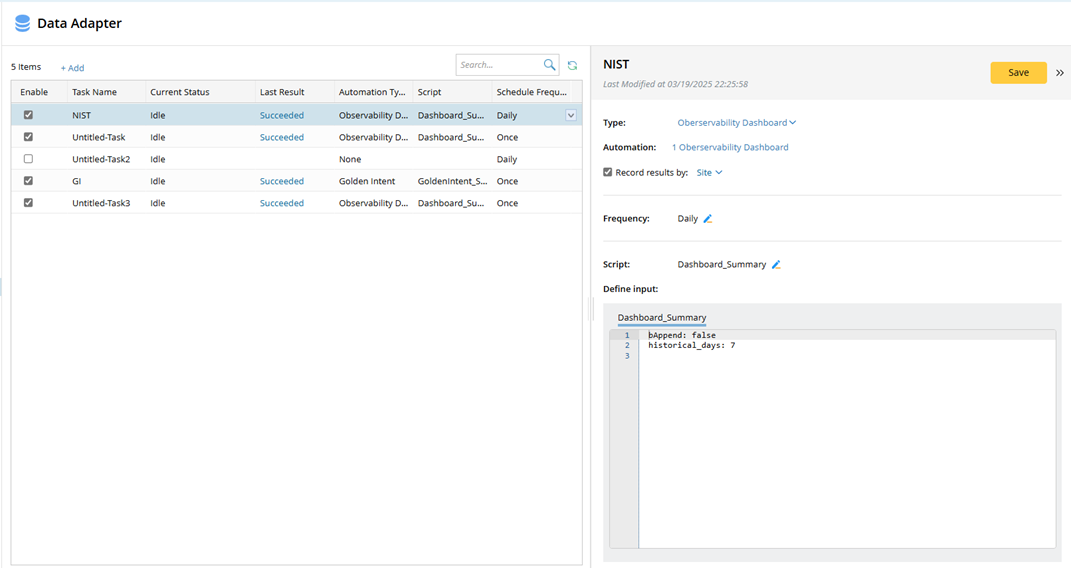Refresh the task list
1071x568 pixels.
click(573, 65)
